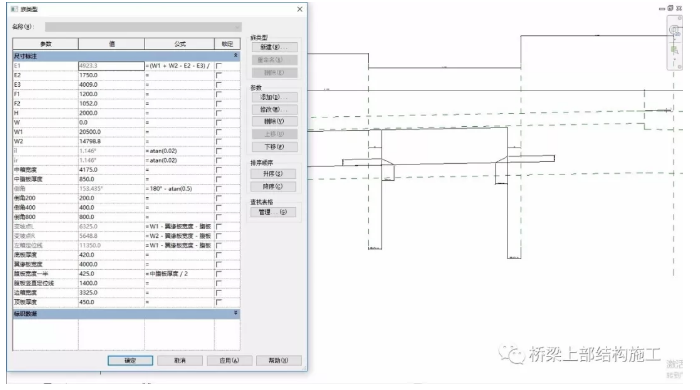The image size is (700, 390).
Task: Select the E1 value field 4923.3
Action: (111, 66)
